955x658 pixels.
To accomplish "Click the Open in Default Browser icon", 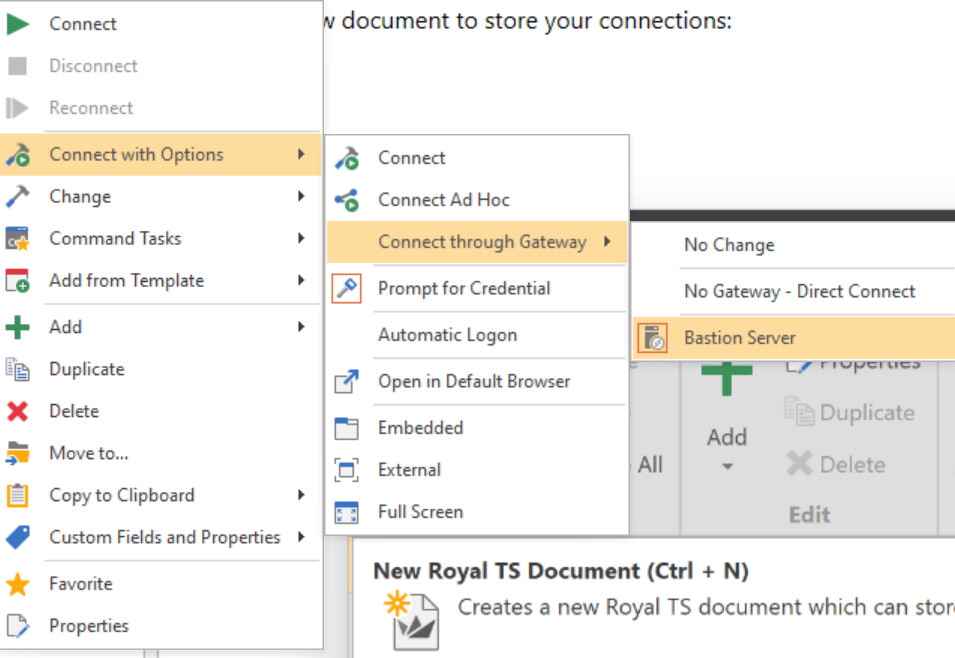I will (346, 381).
